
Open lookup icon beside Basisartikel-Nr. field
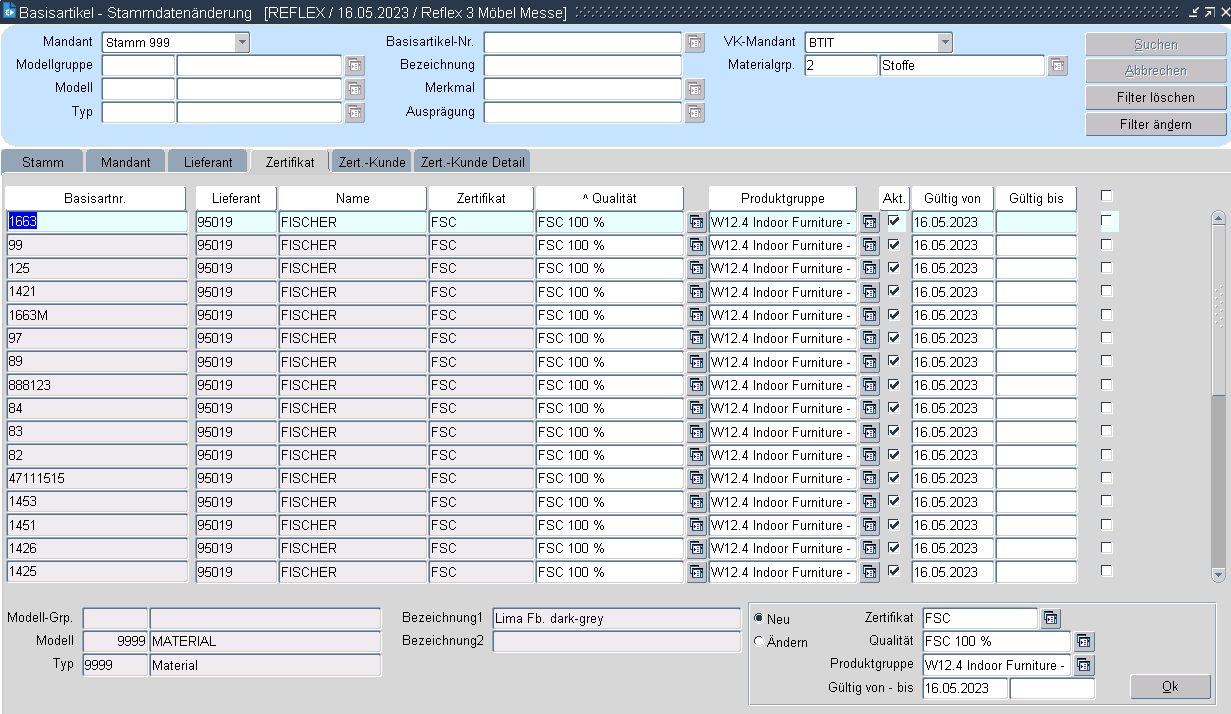pyautogui.click(x=695, y=43)
